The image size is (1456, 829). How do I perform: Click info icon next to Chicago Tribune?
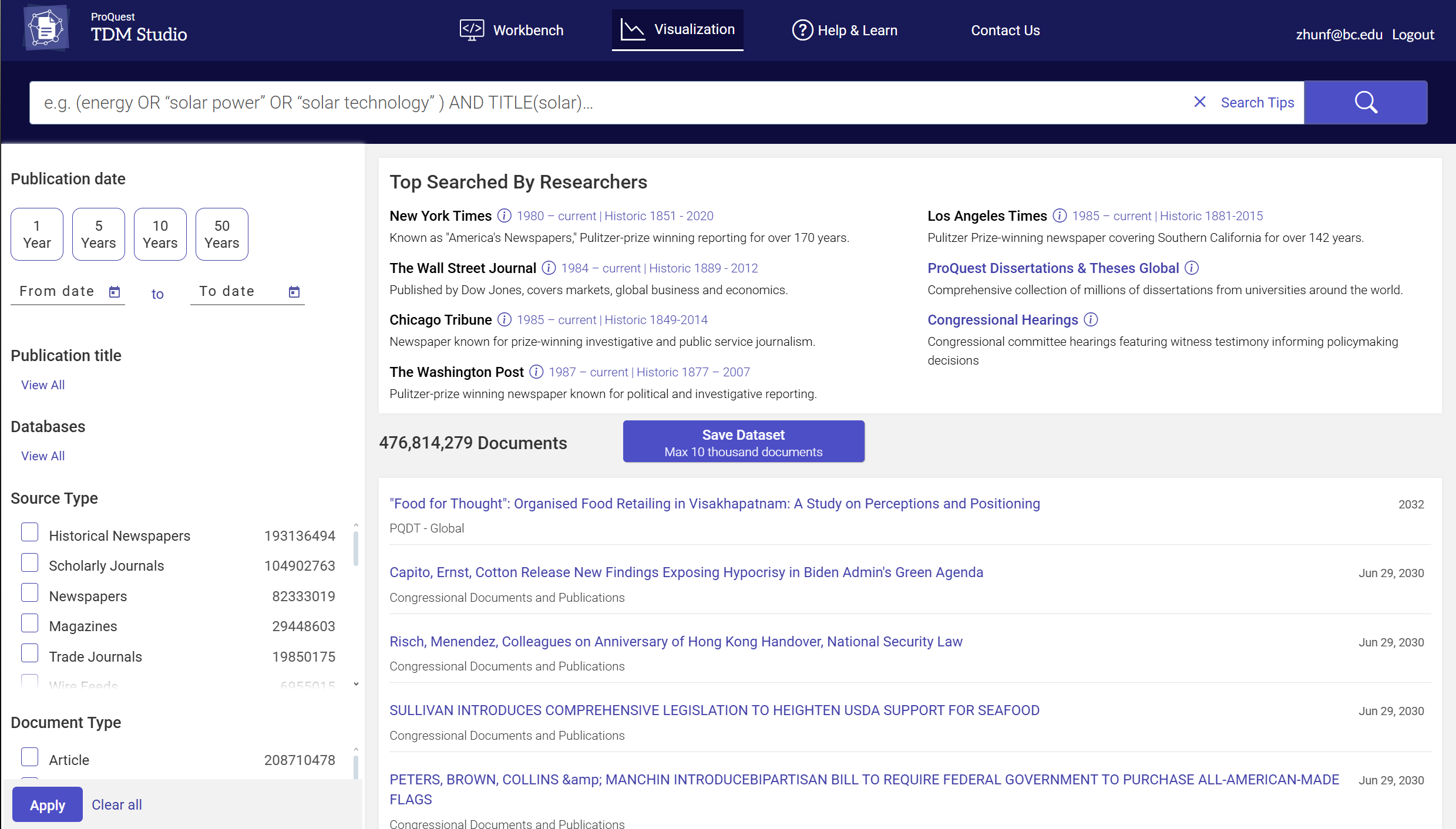coord(504,320)
